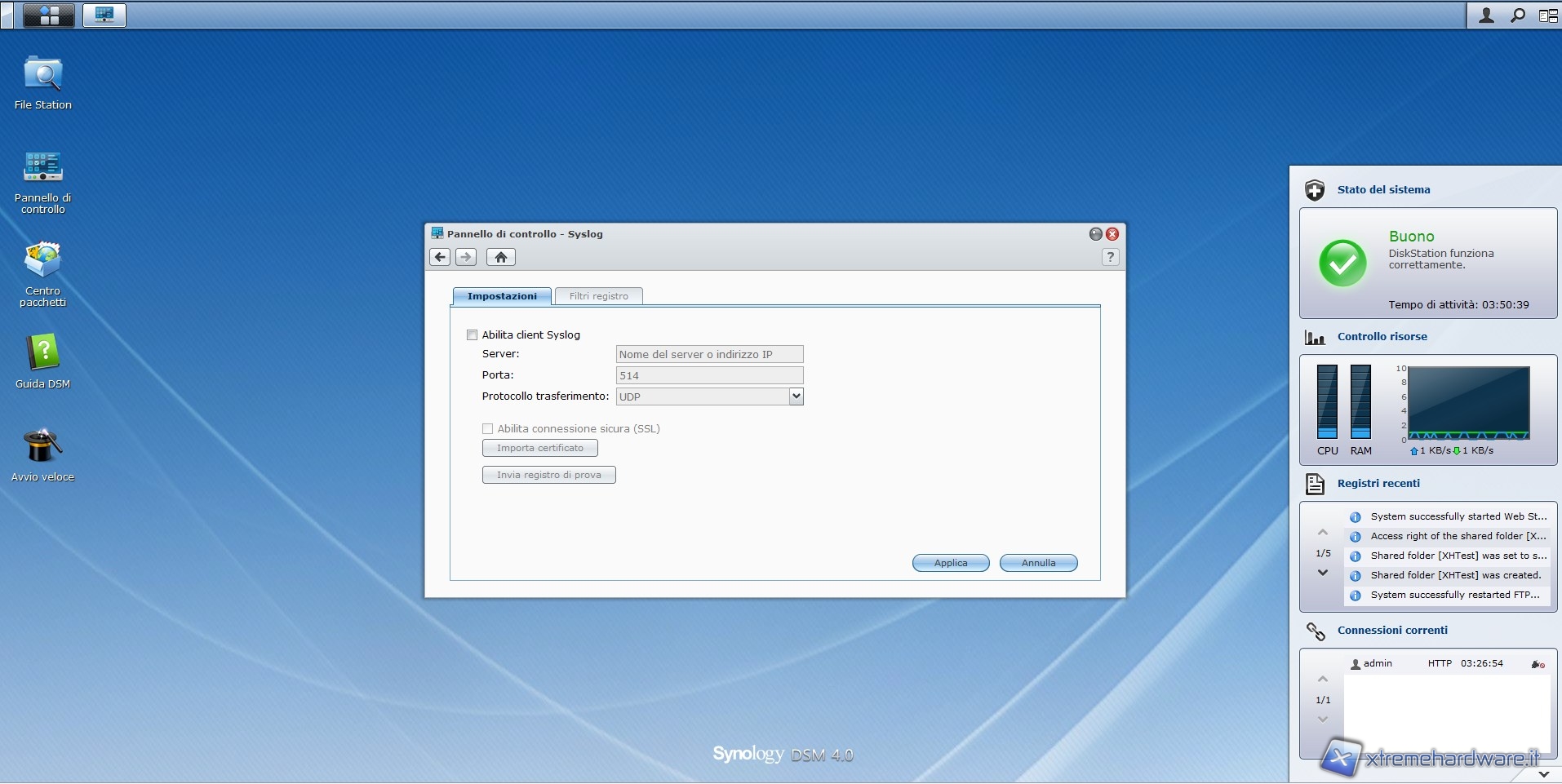Open main menu grid button
The height and width of the screenshot is (784, 1562).
click(49, 15)
